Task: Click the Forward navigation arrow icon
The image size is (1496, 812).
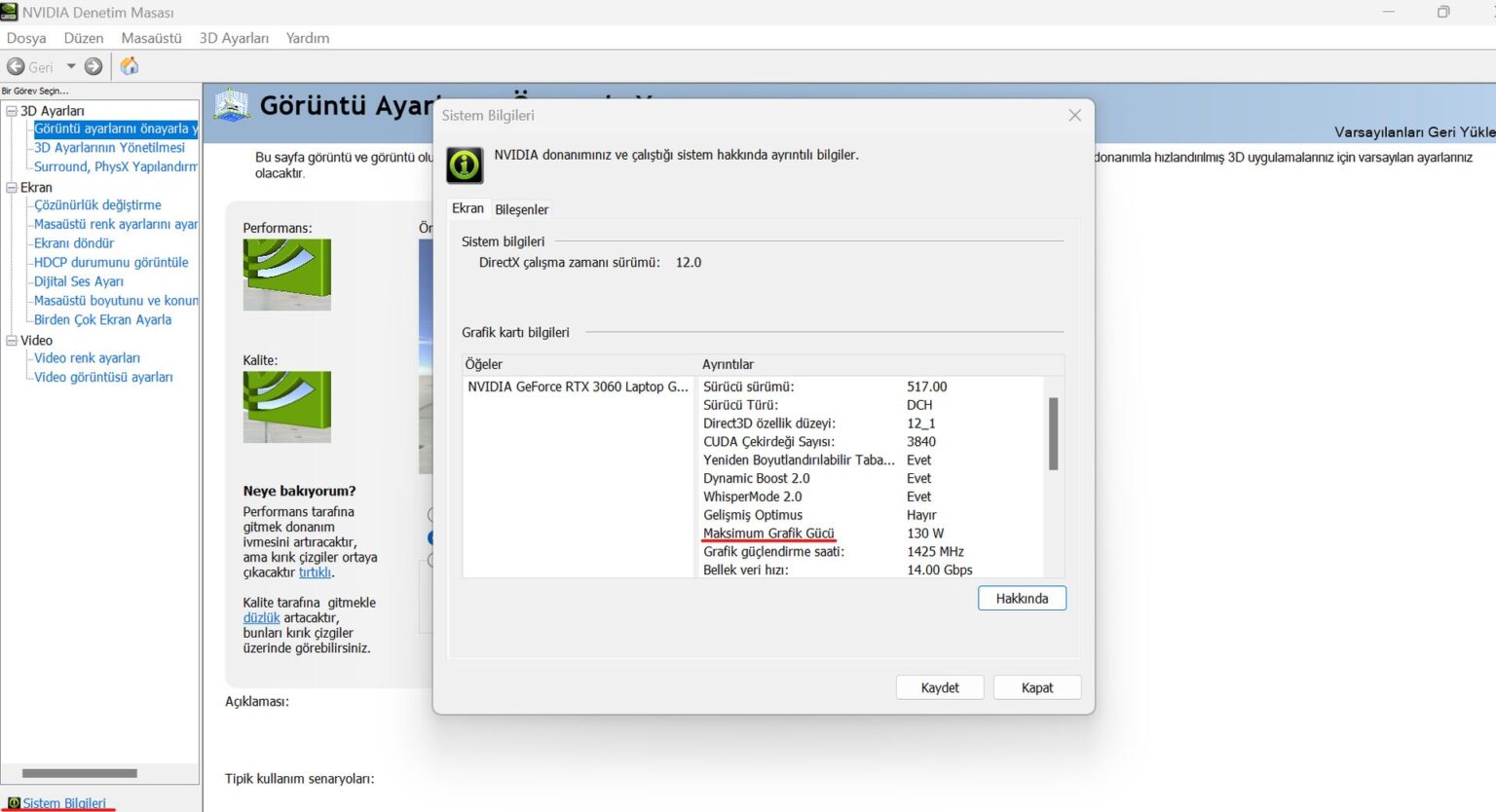Action: coord(93,66)
